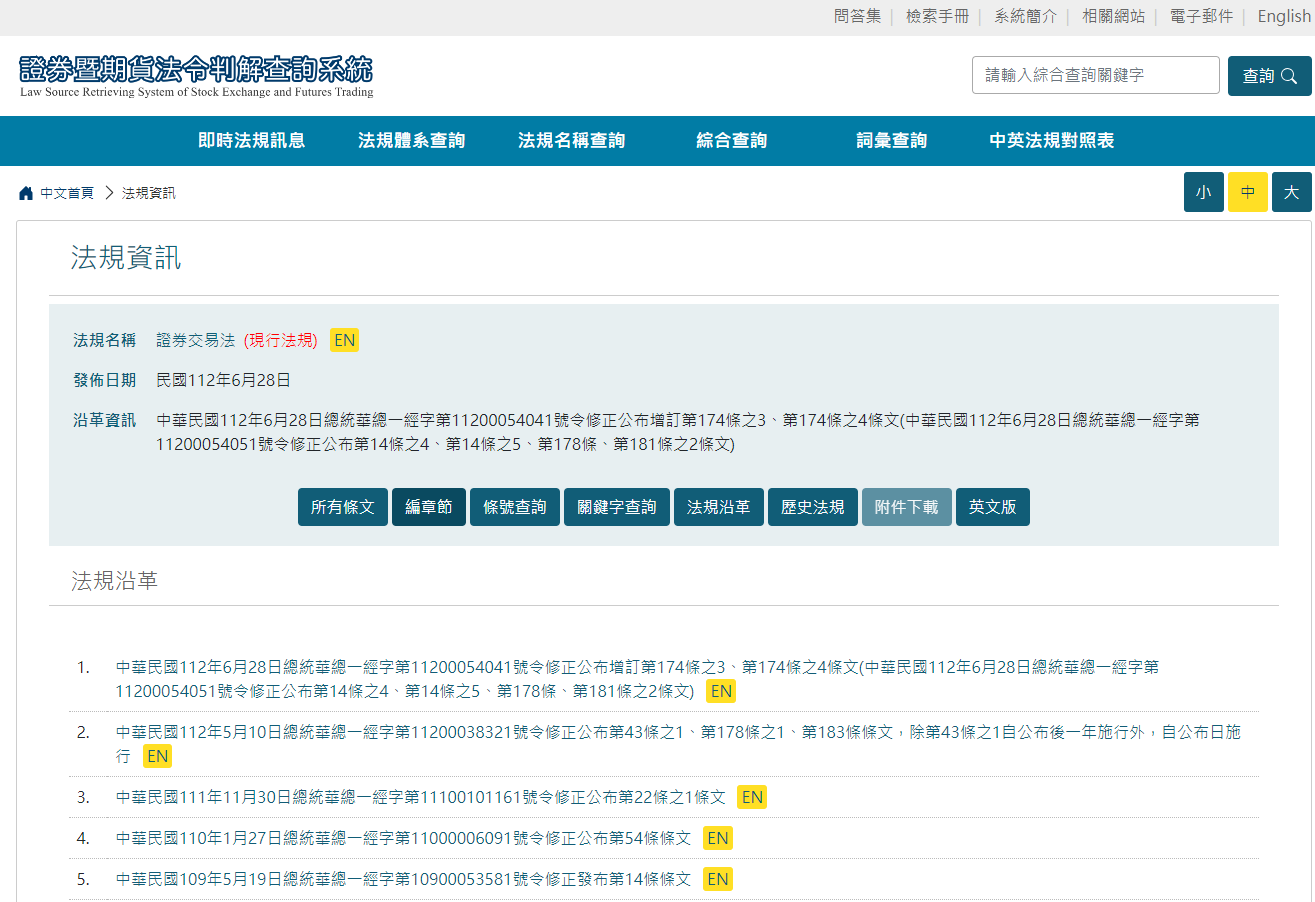Open 檢索手冊 top link
1315x902 pixels.
pos(938,16)
